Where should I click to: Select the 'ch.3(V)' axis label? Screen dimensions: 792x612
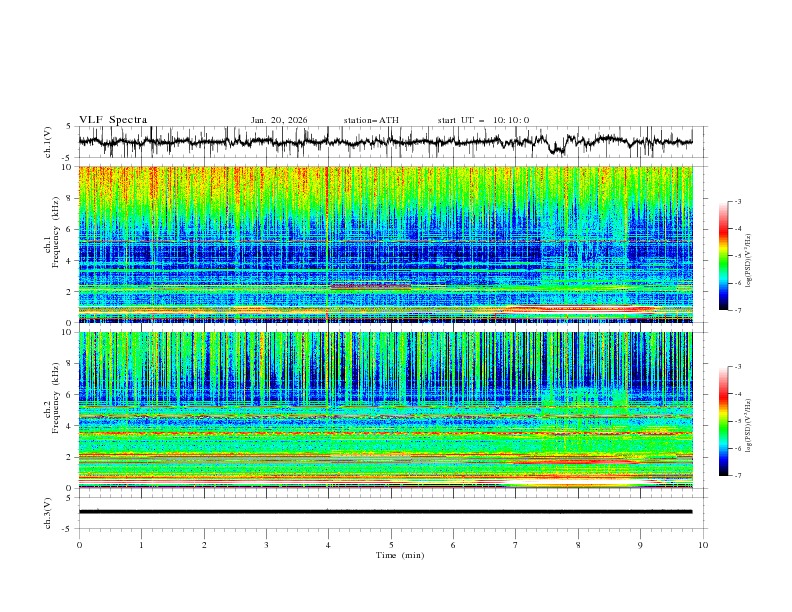coord(48,513)
